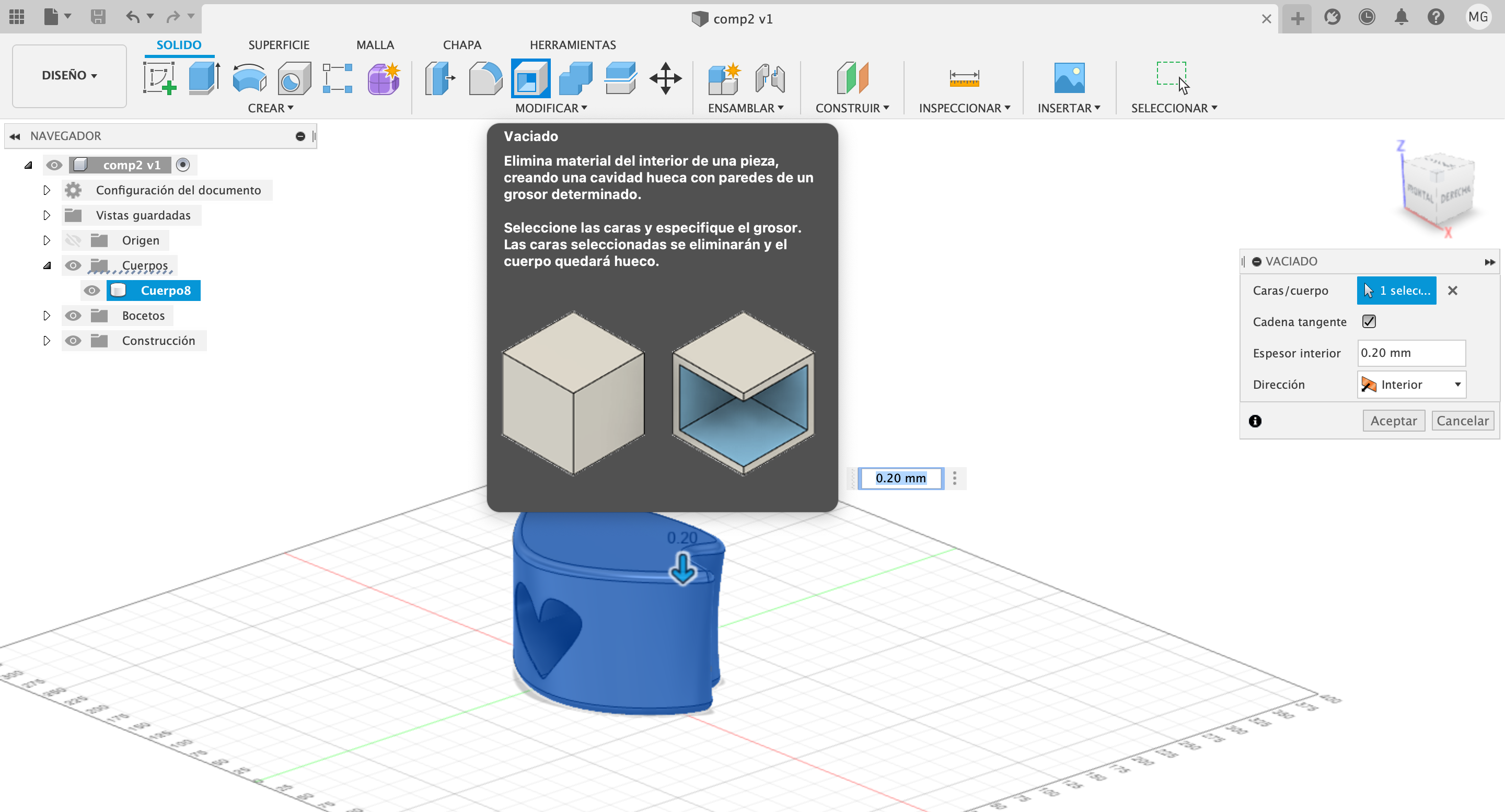Viewport: 1505px width, 812px height.
Task: Select the Revolve tool
Action: 249,78
